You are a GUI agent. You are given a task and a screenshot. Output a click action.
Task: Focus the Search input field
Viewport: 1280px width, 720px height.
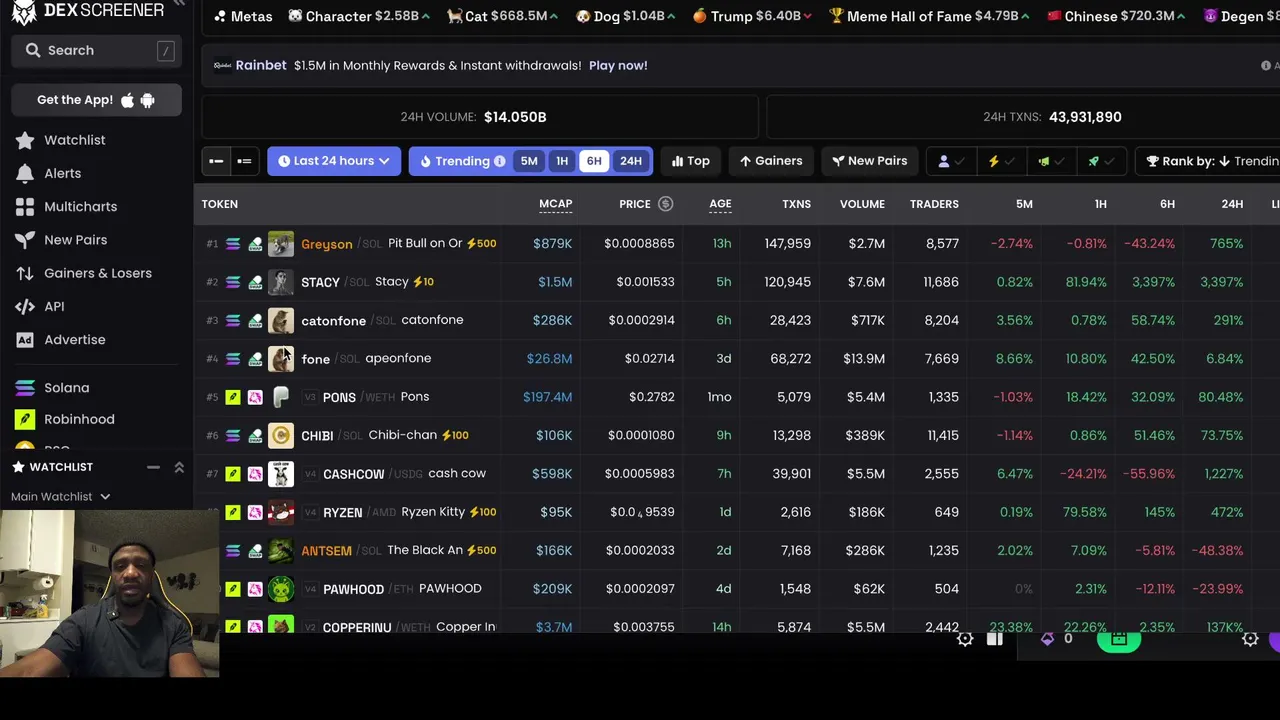tap(96, 50)
